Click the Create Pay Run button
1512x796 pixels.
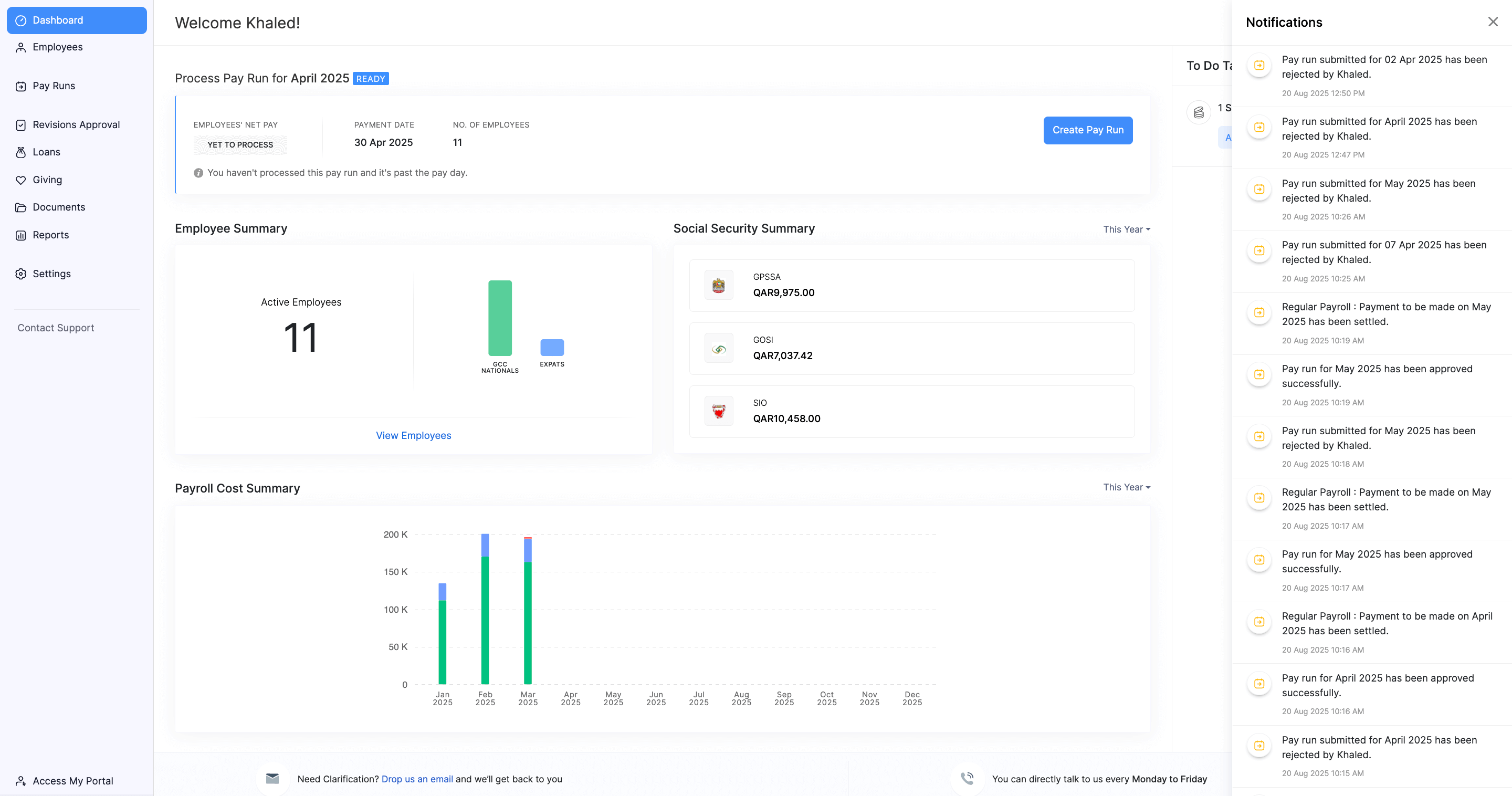click(1087, 130)
